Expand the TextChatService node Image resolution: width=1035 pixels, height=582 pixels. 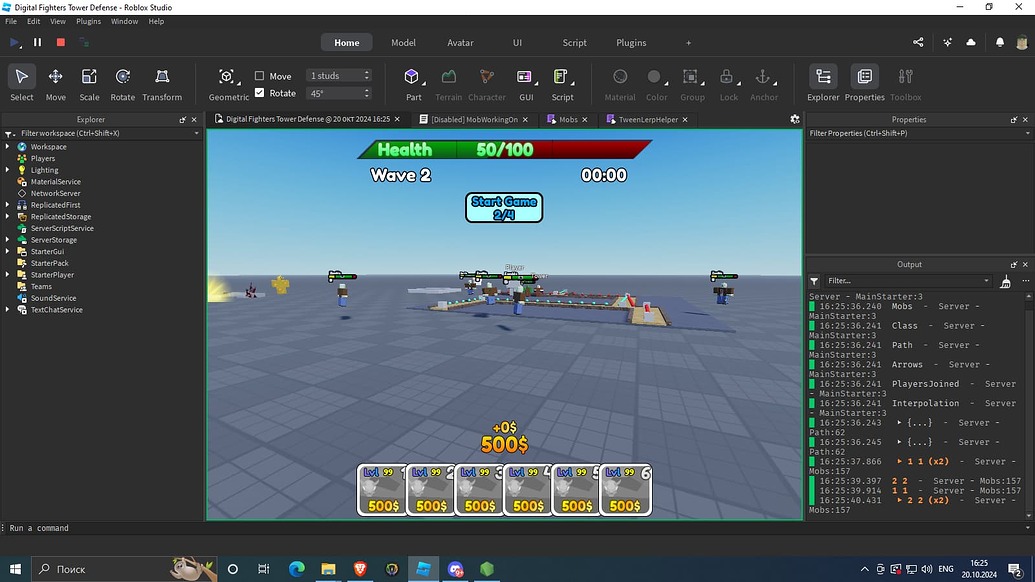(7, 309)
